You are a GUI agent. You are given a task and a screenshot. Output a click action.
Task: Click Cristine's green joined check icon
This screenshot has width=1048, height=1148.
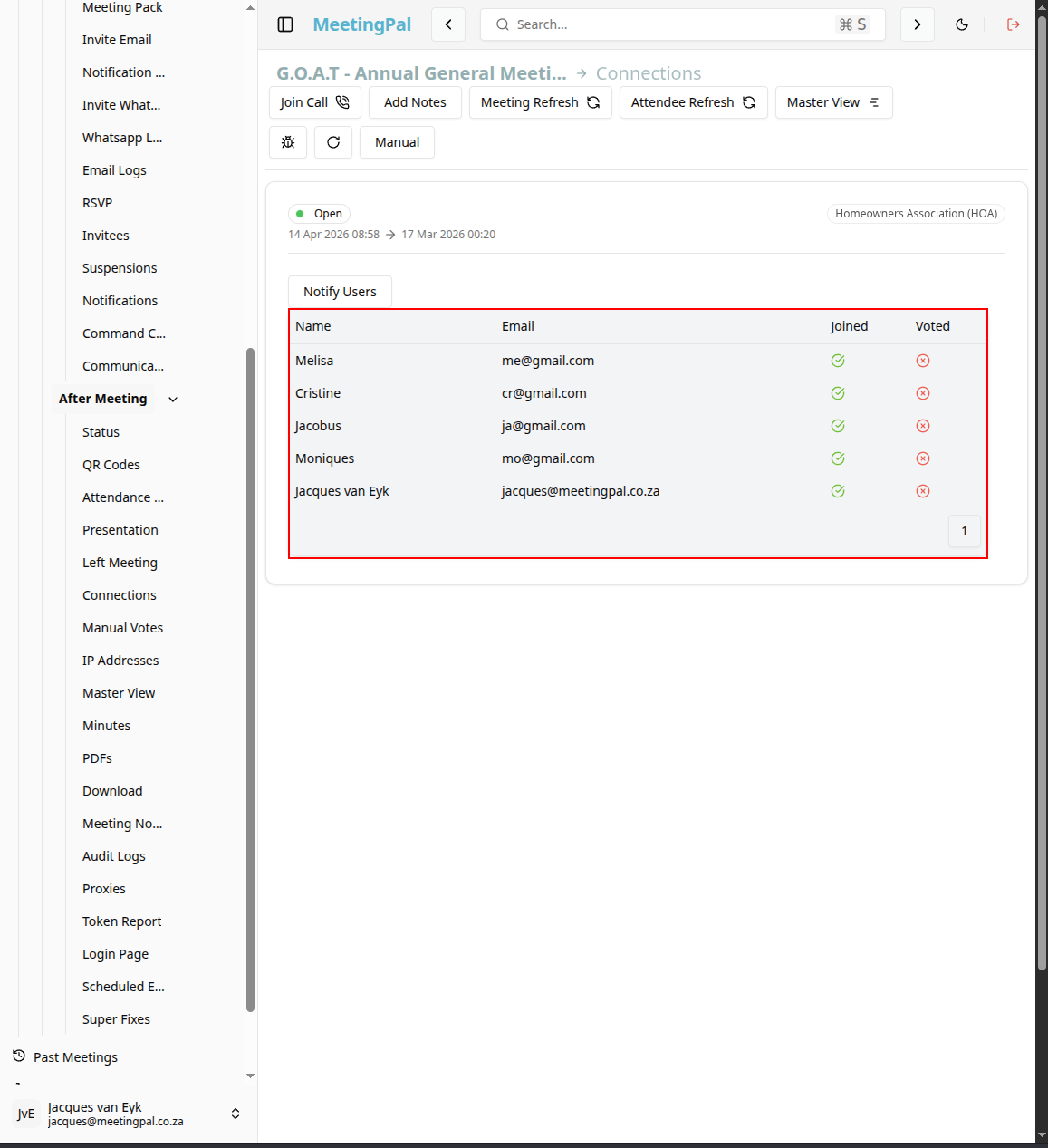click(838, 393)
